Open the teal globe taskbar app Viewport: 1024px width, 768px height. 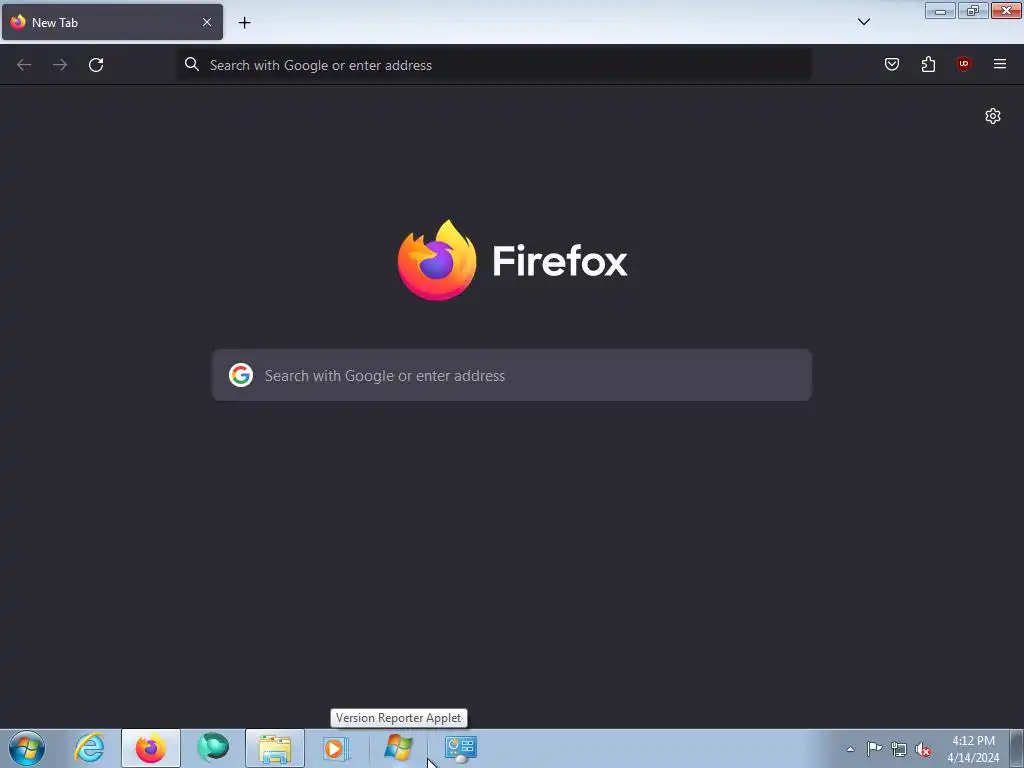213,748
